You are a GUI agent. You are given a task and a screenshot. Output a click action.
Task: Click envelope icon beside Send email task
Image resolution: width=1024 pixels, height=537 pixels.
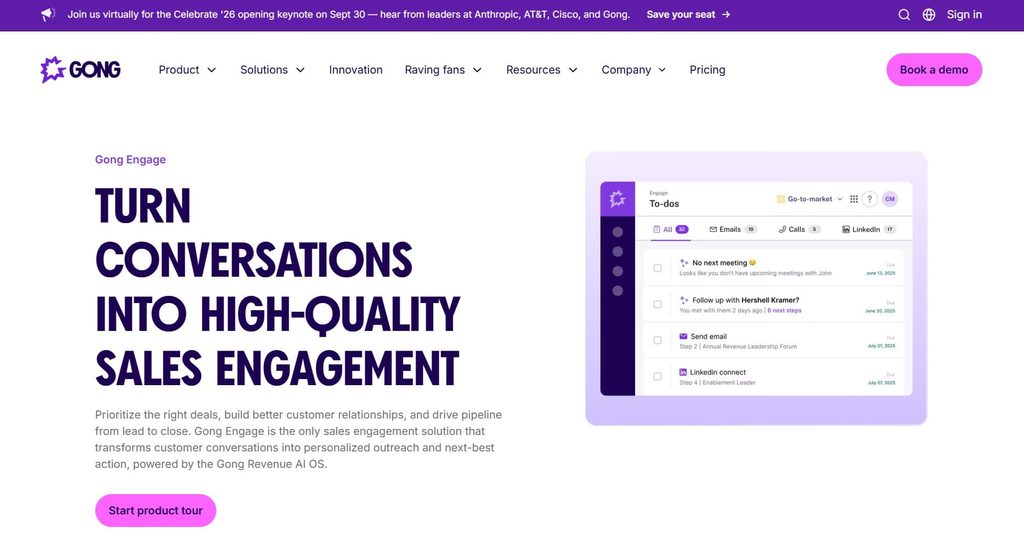click(x=683, y=336)
